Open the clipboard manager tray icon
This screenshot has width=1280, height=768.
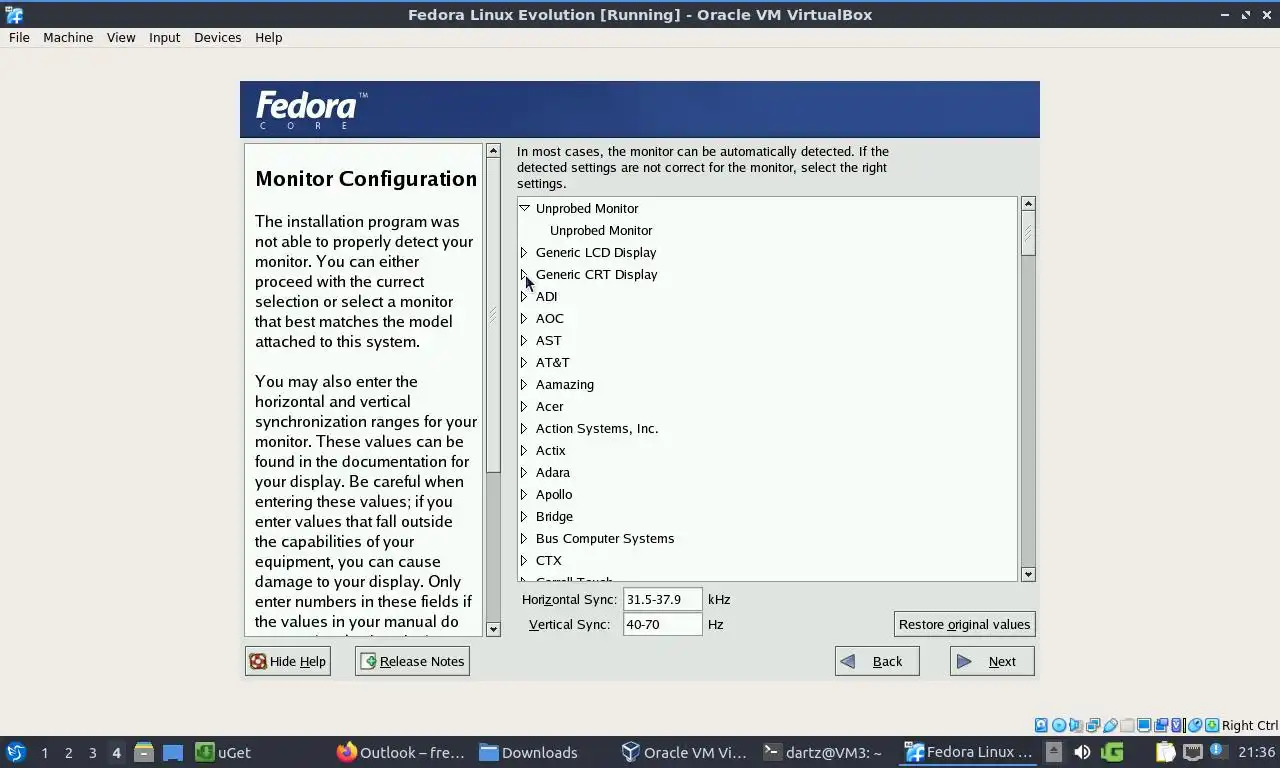(x=1166, y=752)
